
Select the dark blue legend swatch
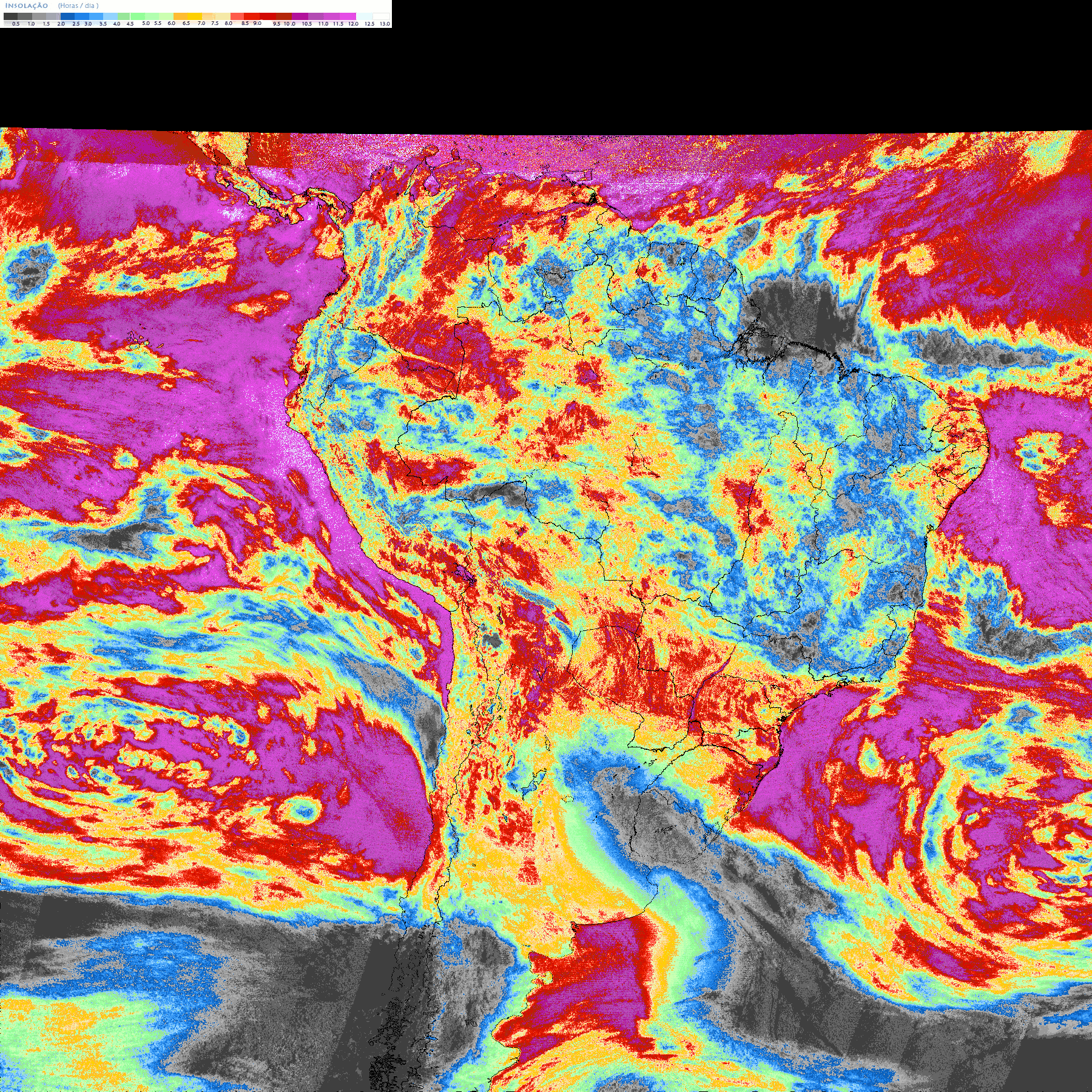(67, 16)
